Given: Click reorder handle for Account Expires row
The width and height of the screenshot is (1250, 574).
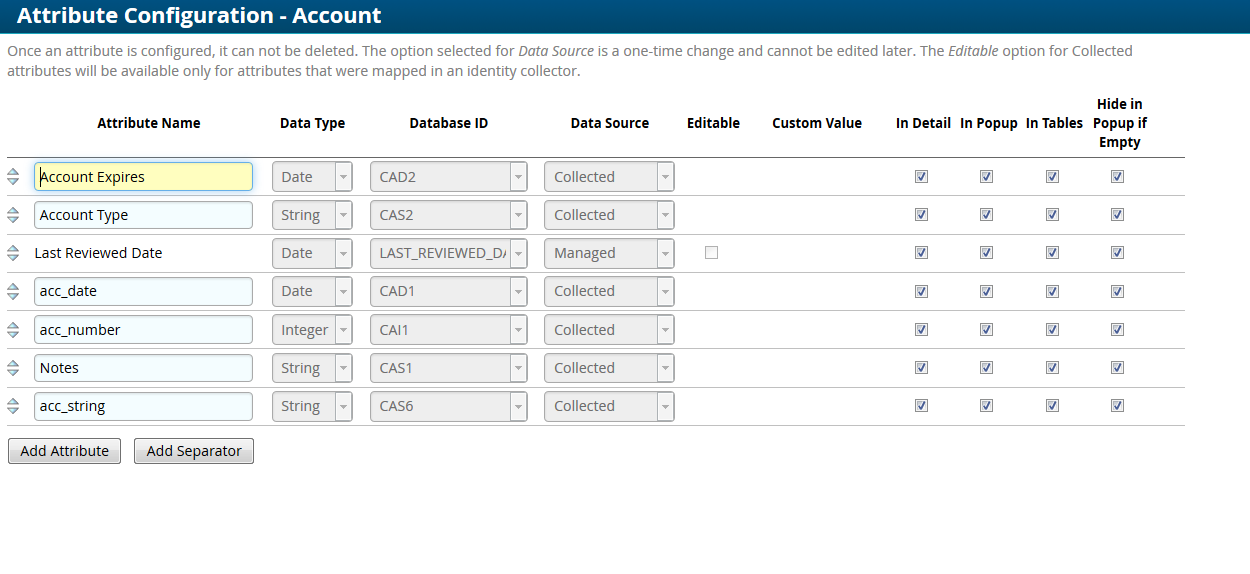Looking at the screenshot, I should coord(13,177).
